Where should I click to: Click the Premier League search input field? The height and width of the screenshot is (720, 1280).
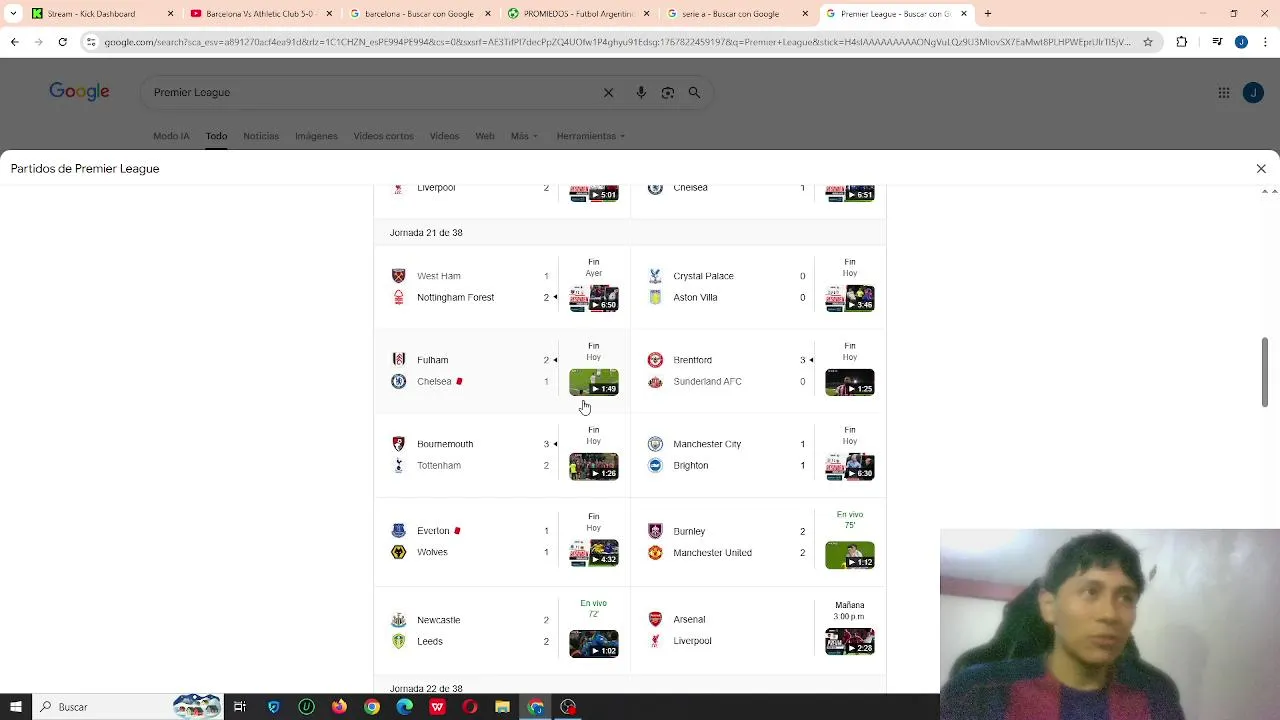(372, 92)
